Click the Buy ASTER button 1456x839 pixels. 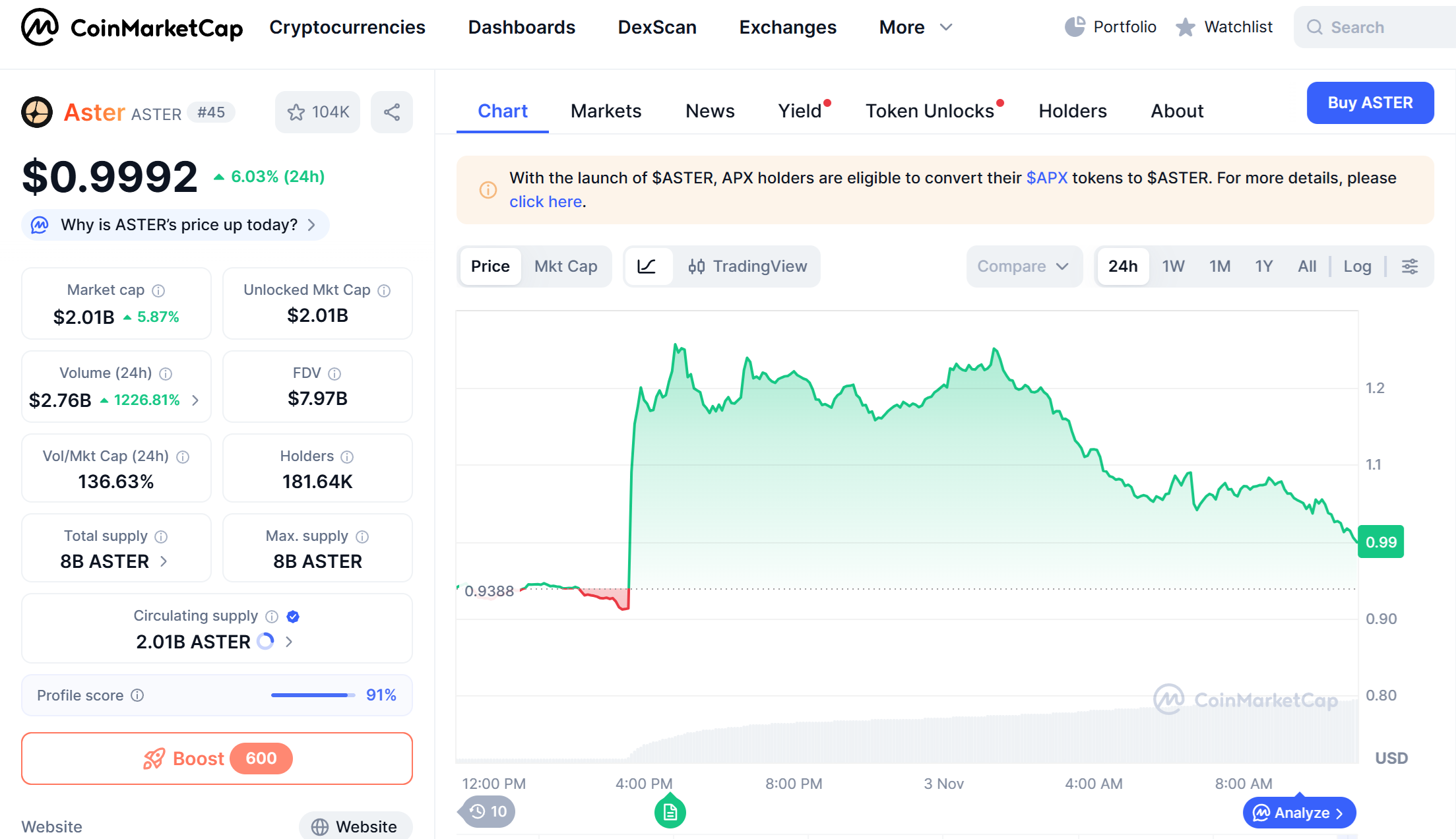[x=1370, y=103]
